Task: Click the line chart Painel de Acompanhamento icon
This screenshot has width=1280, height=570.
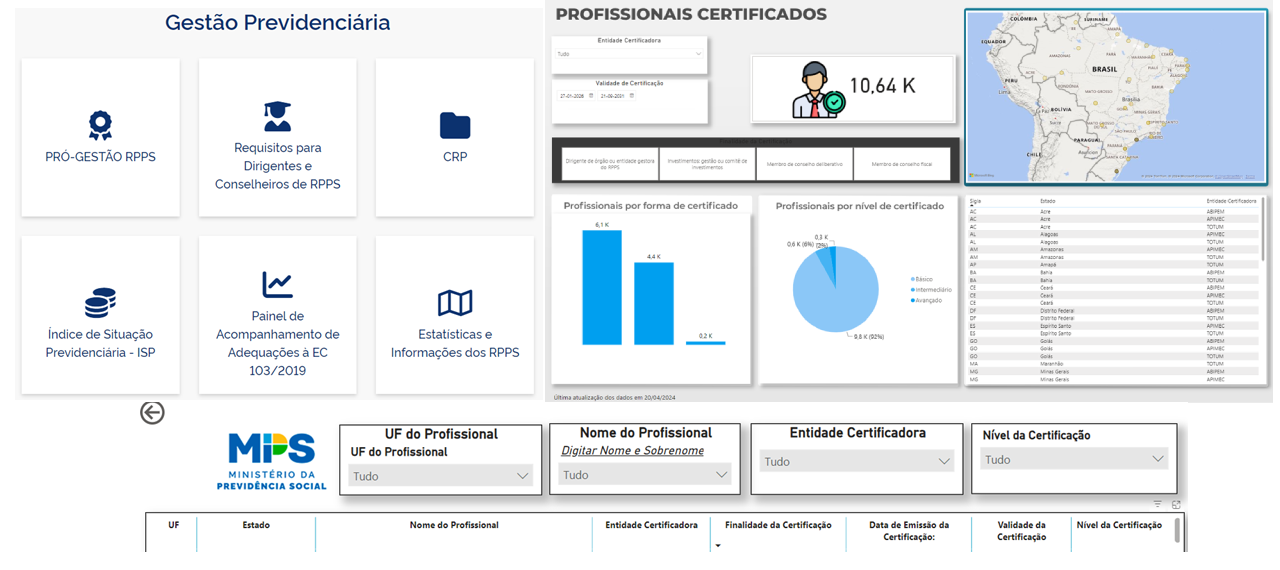Action: (x=277, y=284)
